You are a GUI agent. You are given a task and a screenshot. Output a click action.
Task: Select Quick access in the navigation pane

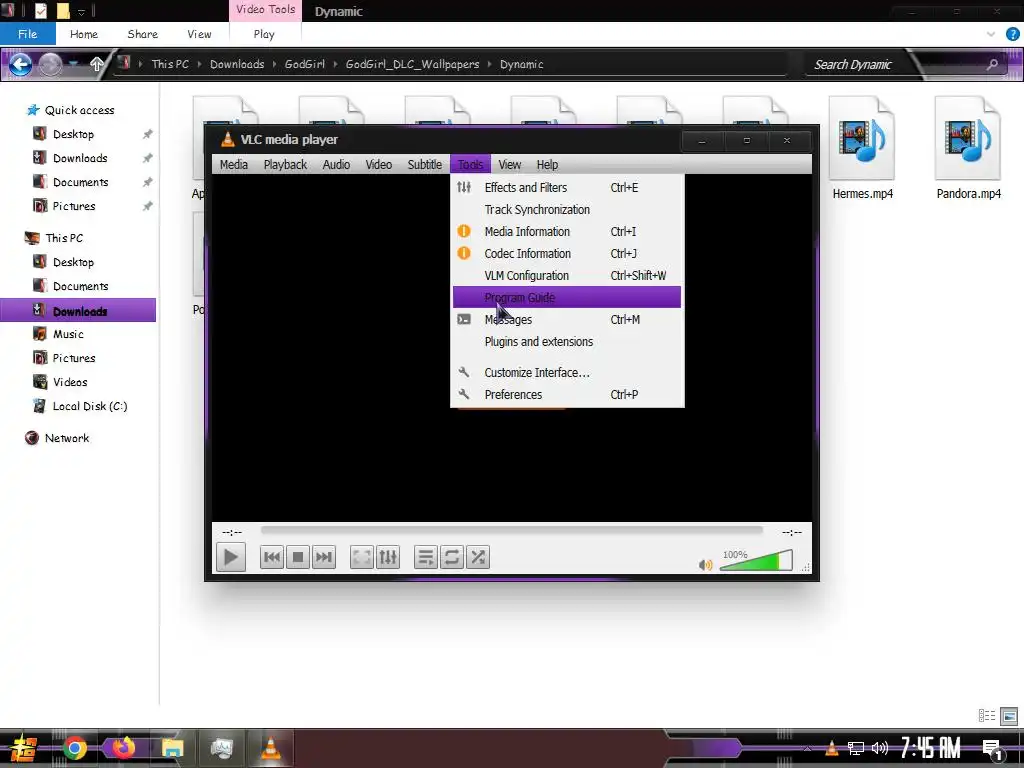80,110
